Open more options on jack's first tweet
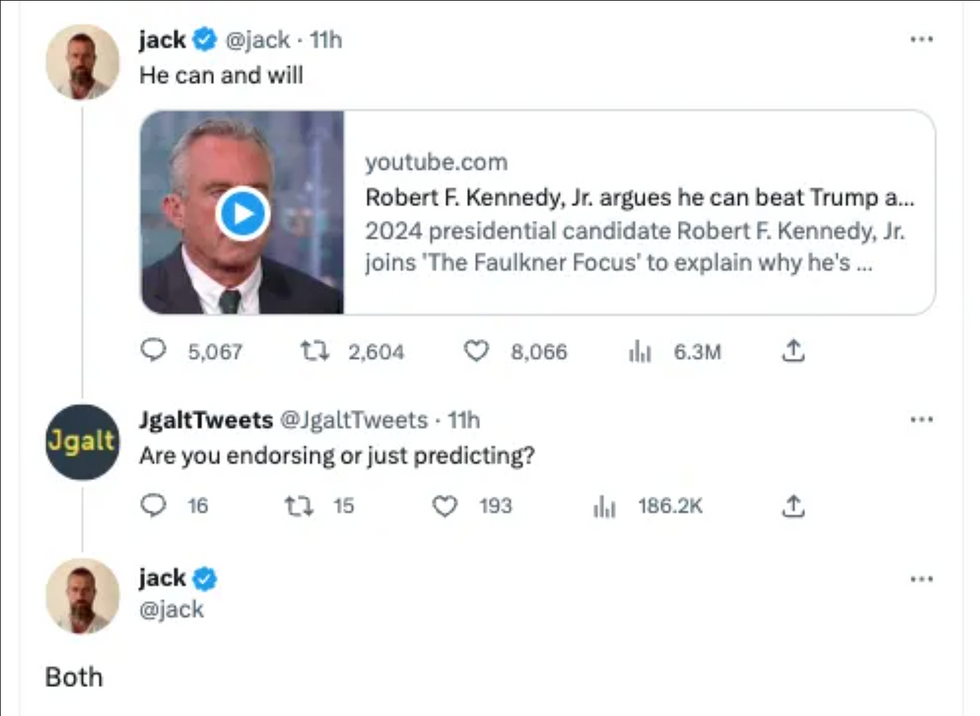Screen dimensions: 980x716 [x=921, y=40]
